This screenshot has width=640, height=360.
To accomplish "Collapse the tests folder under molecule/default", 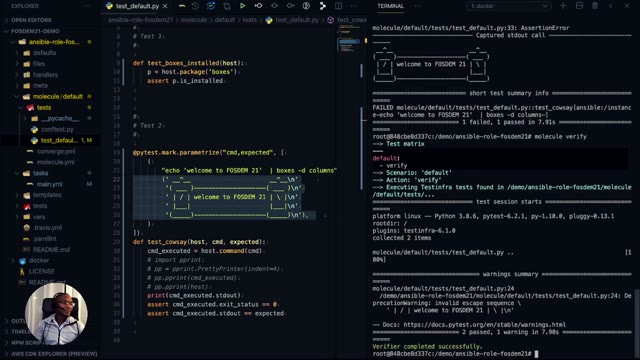I will tap(44, 108).
